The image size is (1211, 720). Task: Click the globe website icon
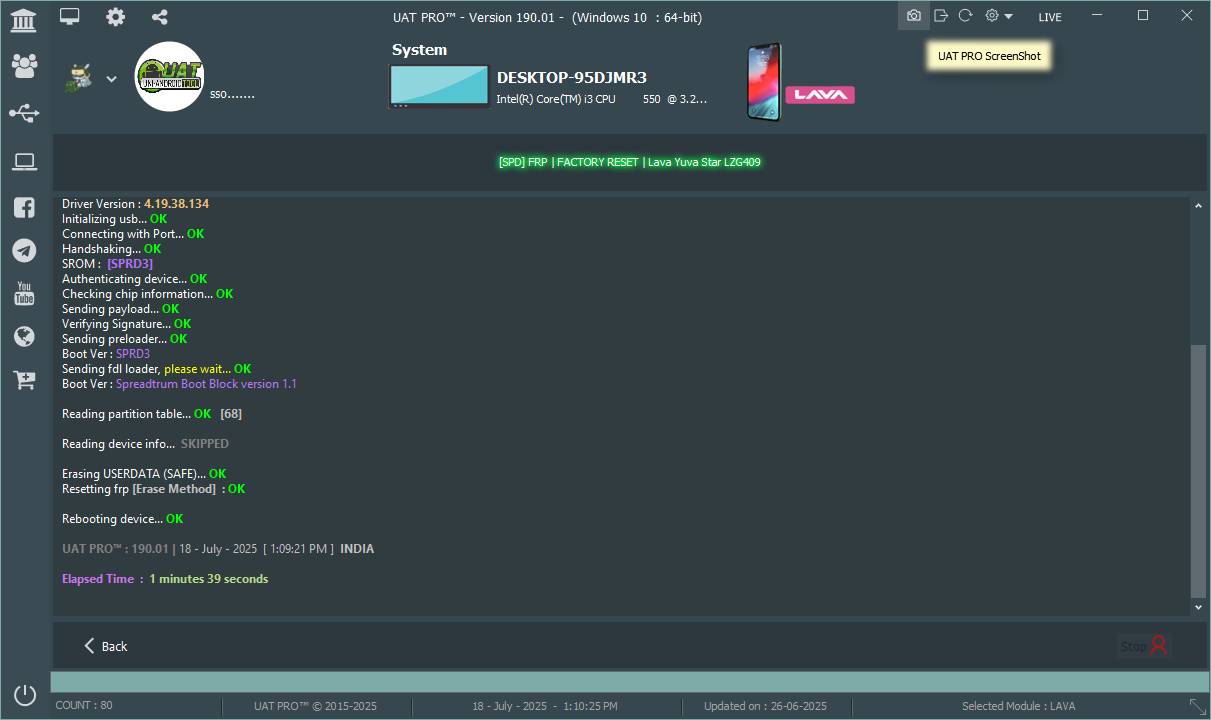coord(24,337)
